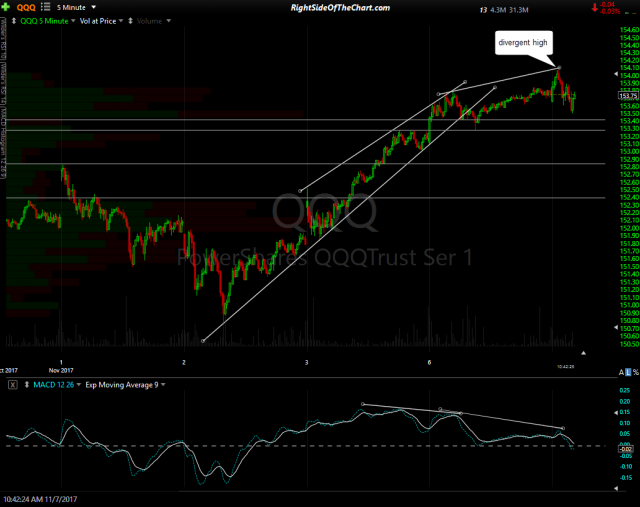
Task: Click the move-arrows icon before QQQ 5 Minute
Action: (13, 21)
